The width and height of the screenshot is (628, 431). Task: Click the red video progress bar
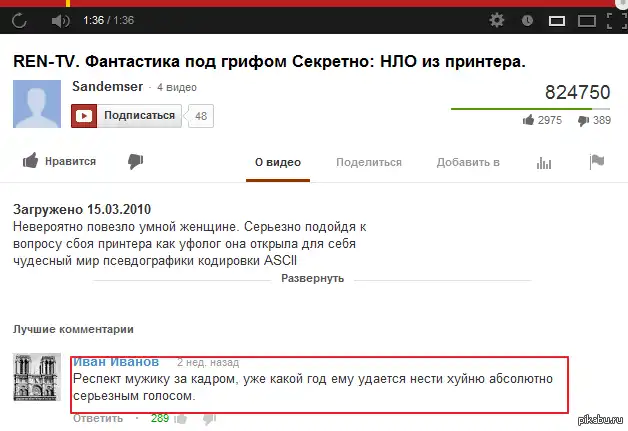[314, 3]
